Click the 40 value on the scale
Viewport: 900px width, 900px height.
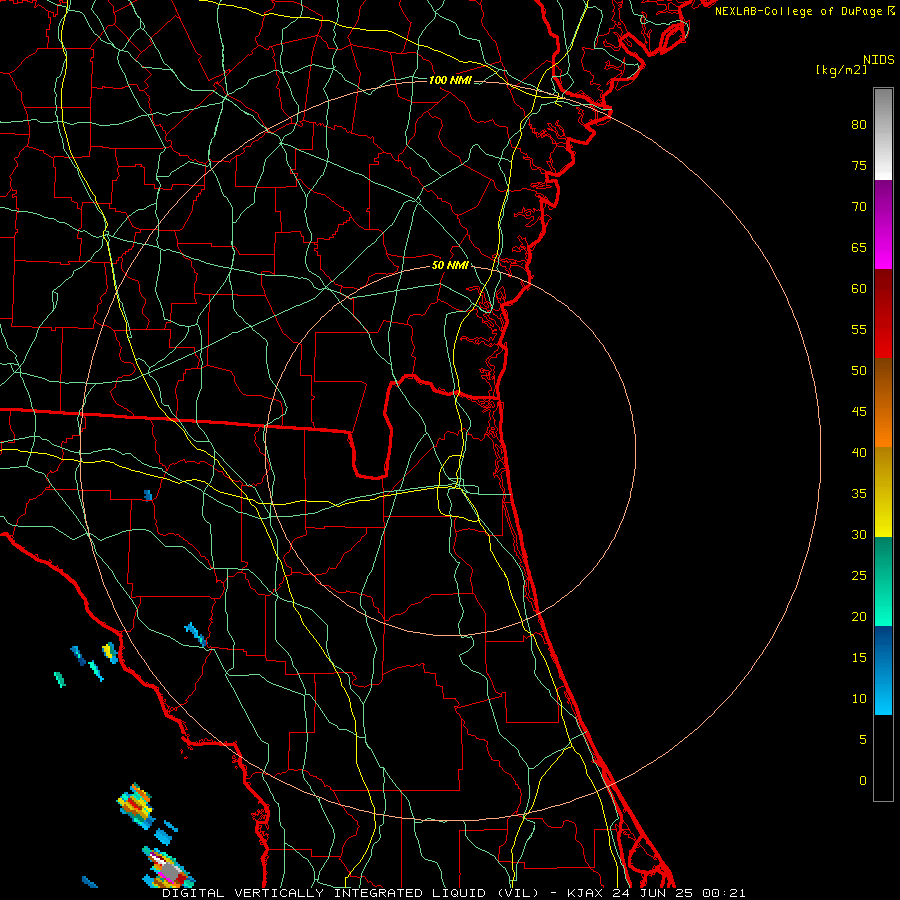(x=859, y=452)
